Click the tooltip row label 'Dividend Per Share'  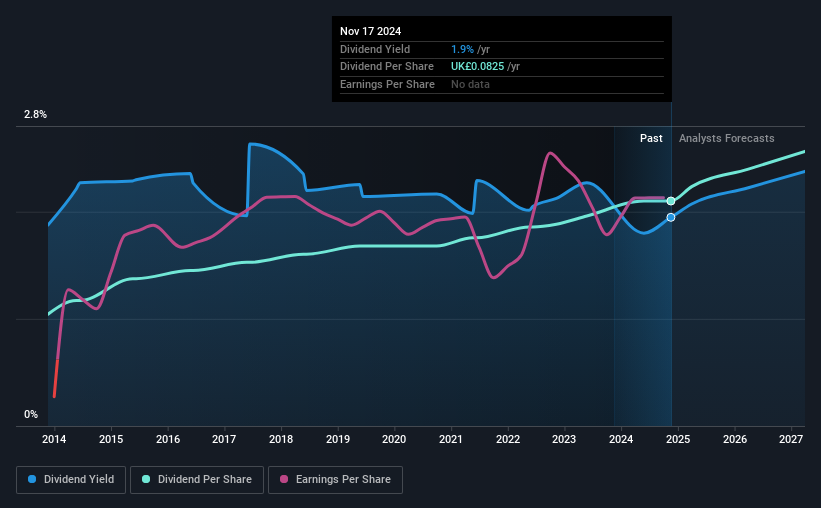coord(387,67)
